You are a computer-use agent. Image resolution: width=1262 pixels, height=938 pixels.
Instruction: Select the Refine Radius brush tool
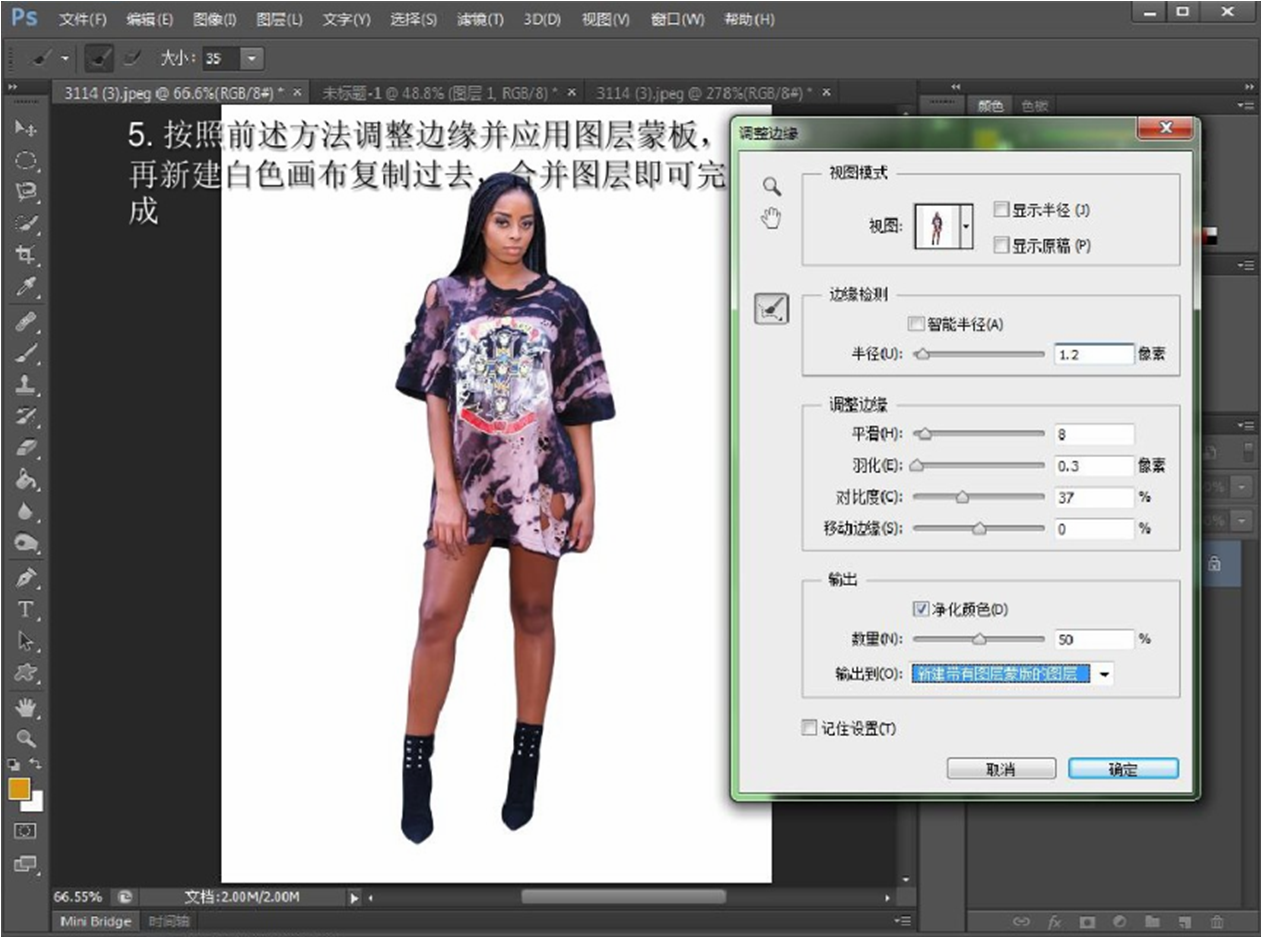click(x=771, y=311)
